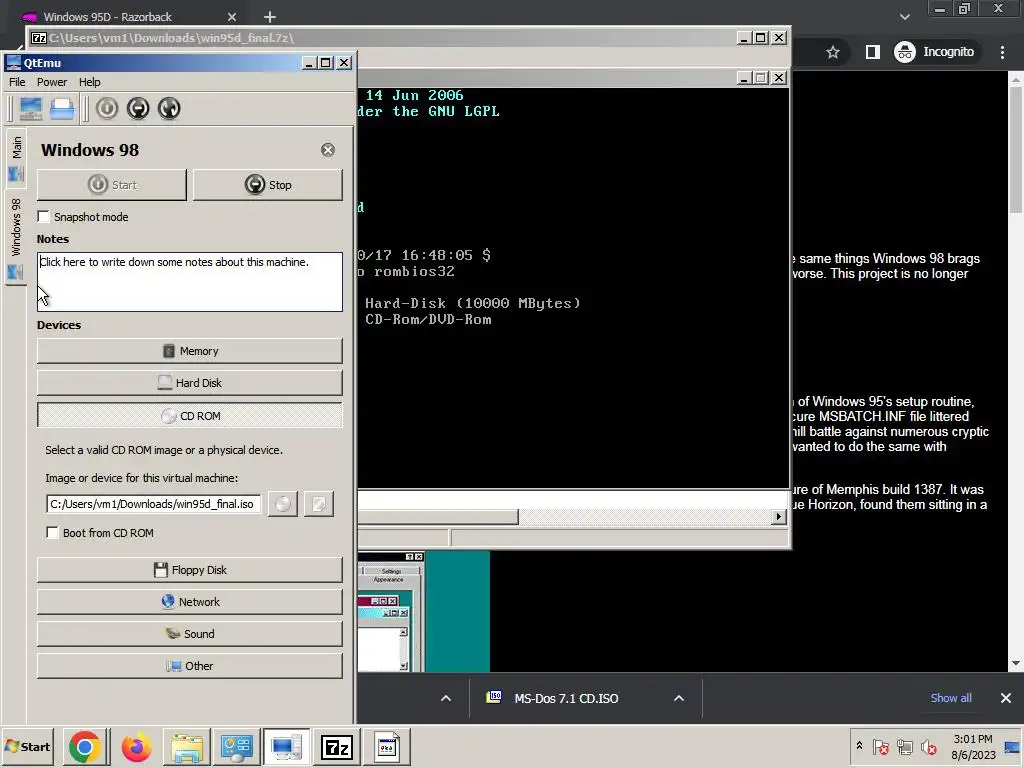Click the browse CD image file icon
Image resolution: width=1024 pixels, height=768 pixels.
pos(319,504)
